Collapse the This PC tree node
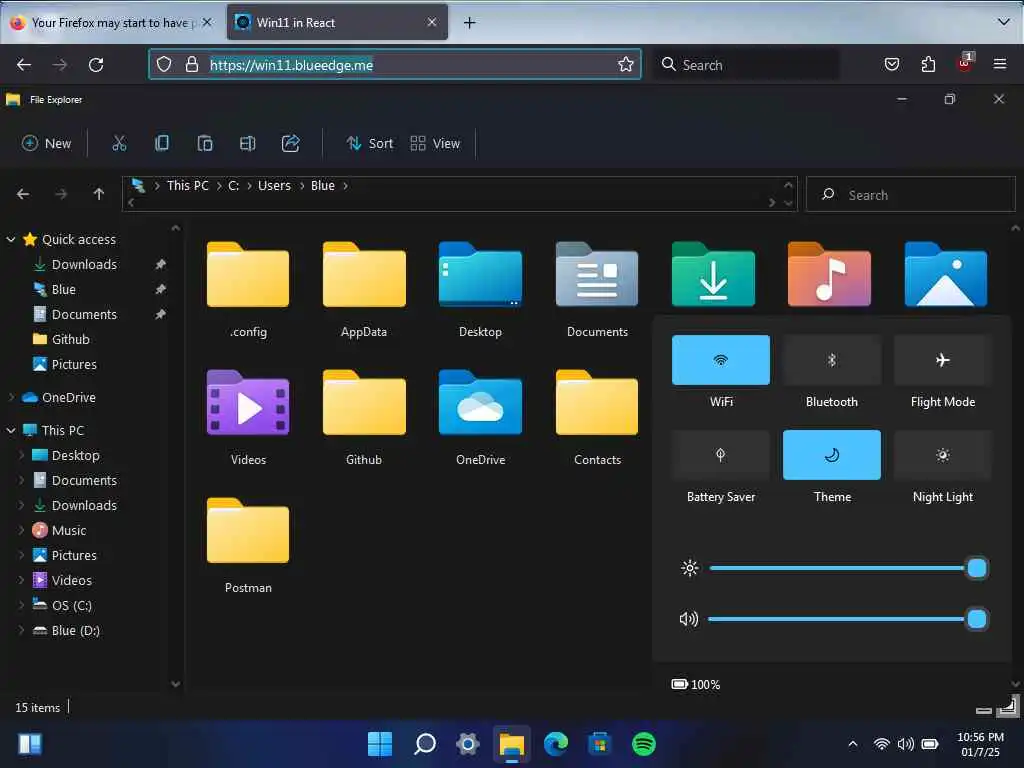 point(11,430)
